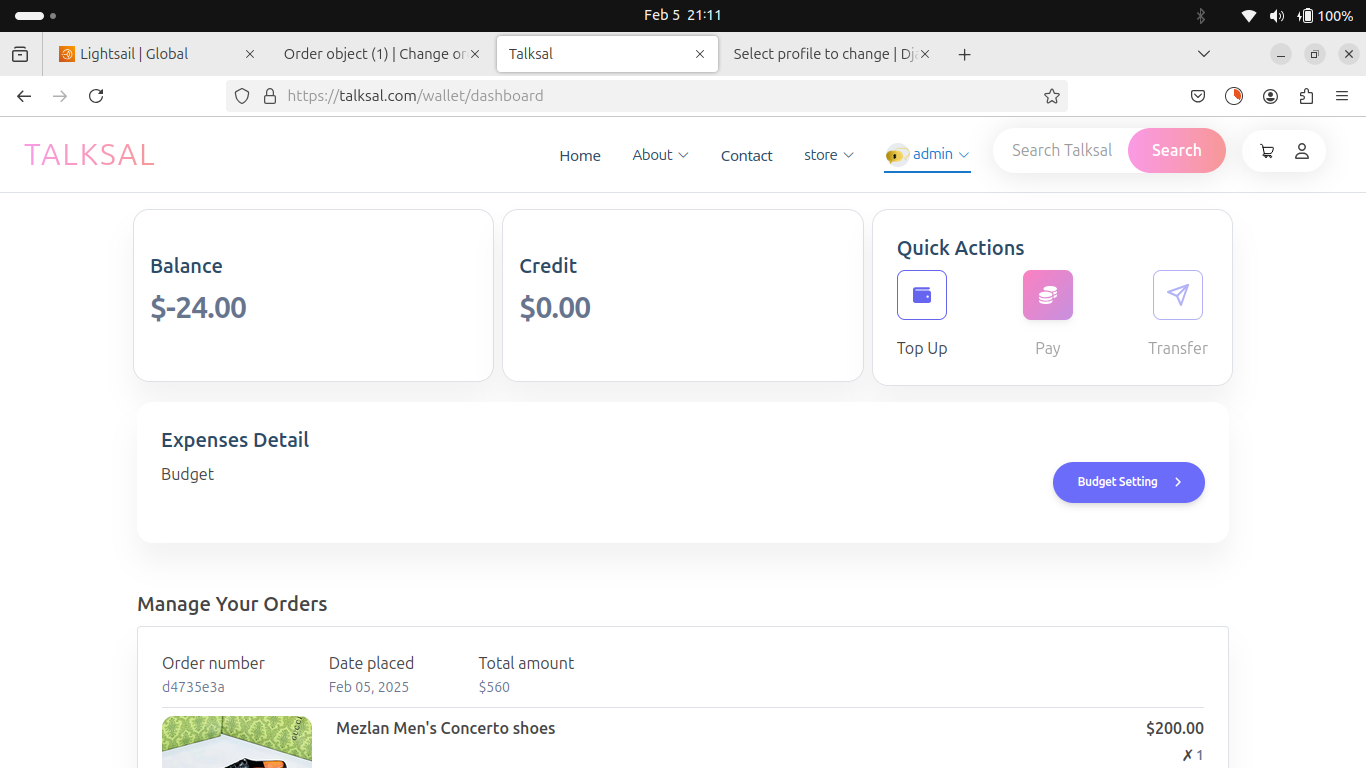This screenshot has height=768, width=1366.
Task: Open the Contact nav link
Action: click(747, 155)
